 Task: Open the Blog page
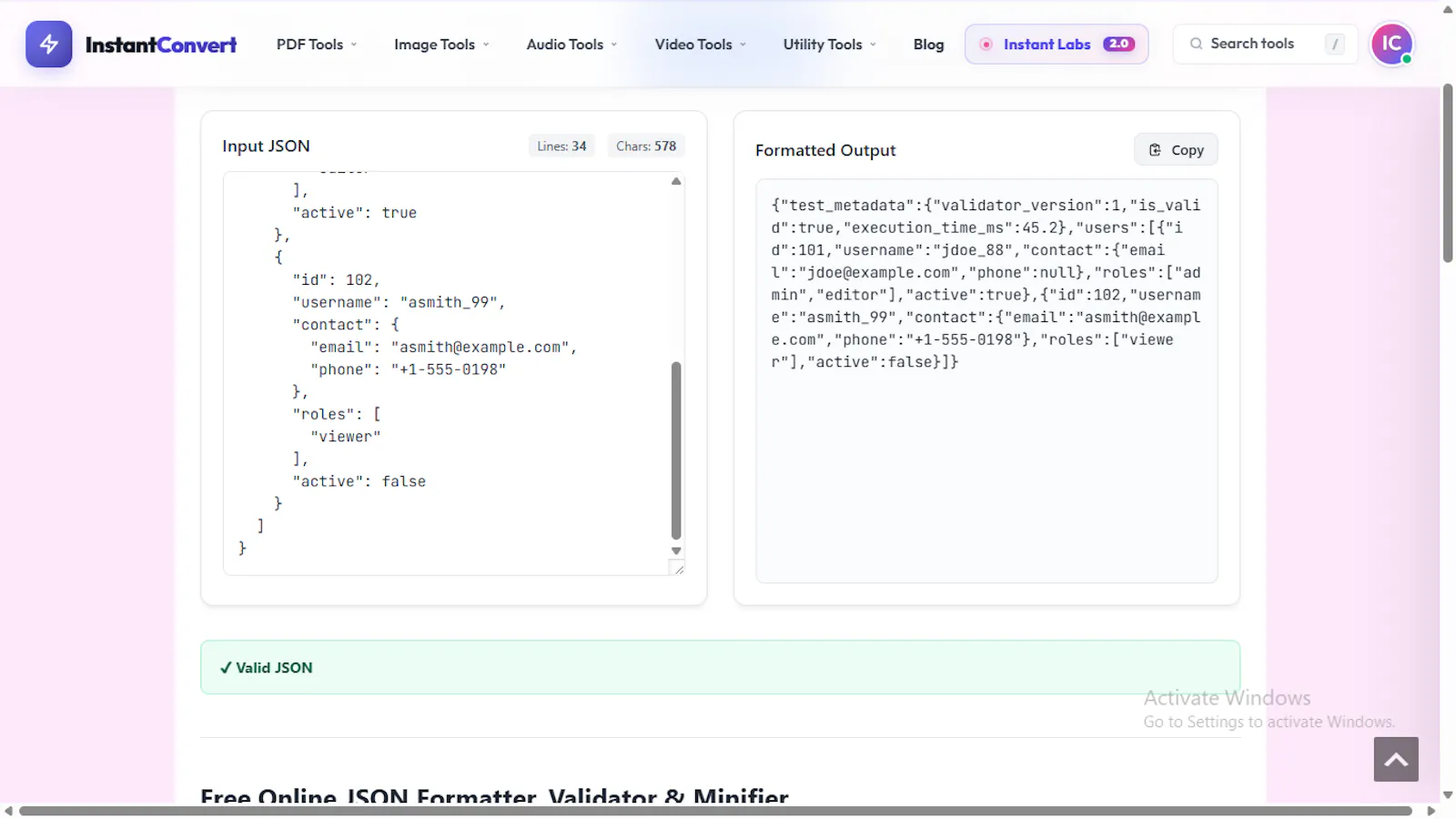[928, 45]
